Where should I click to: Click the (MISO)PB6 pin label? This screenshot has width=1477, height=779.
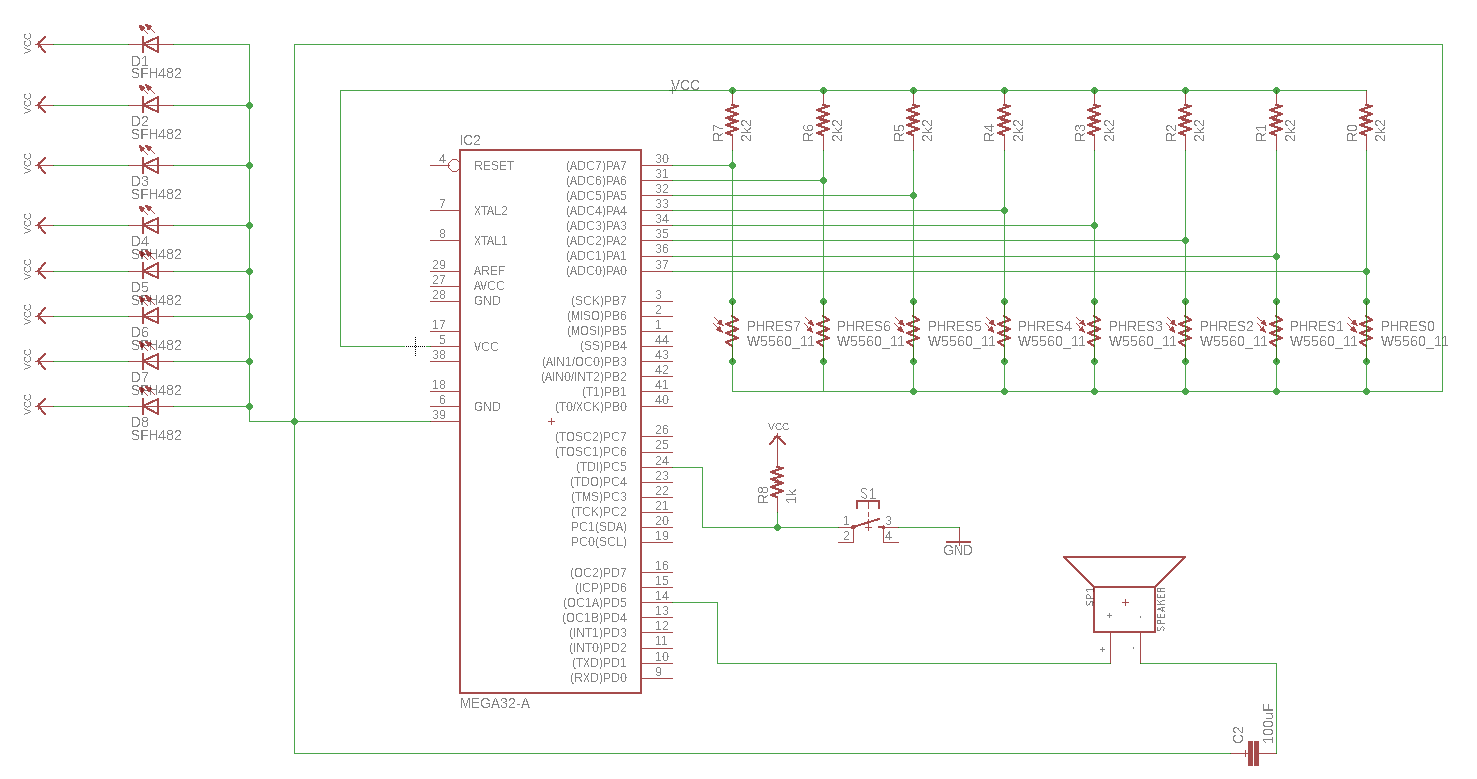point(597,316)
